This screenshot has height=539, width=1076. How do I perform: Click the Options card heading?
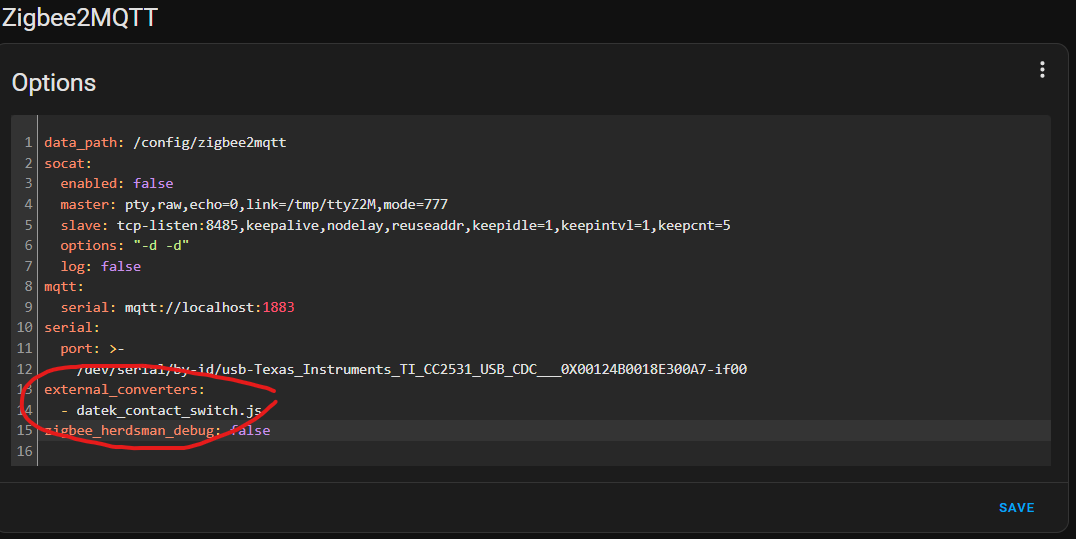pos(54,82)
